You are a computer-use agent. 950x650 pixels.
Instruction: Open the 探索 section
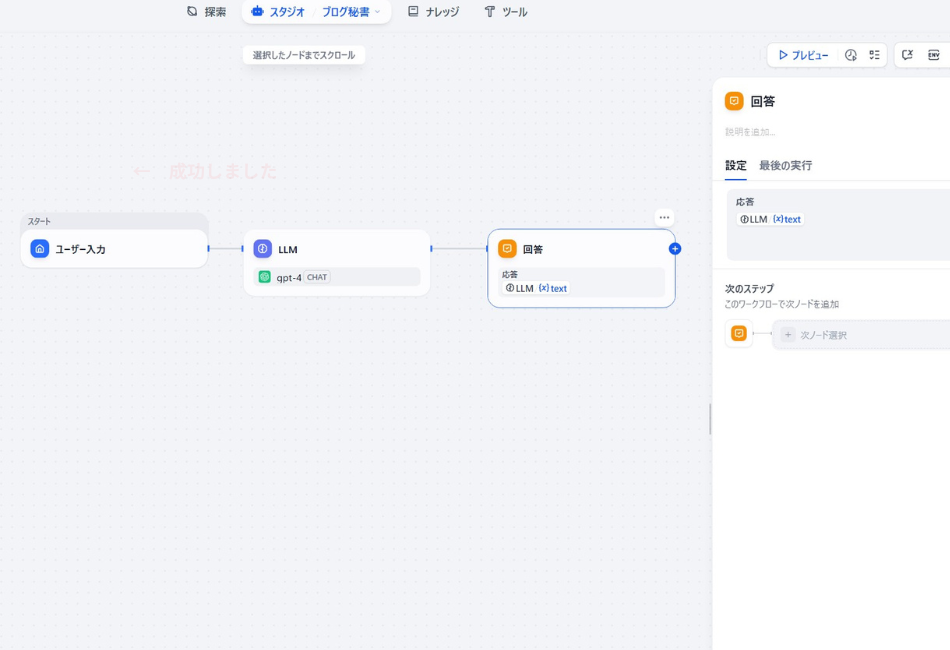(206, 12)
